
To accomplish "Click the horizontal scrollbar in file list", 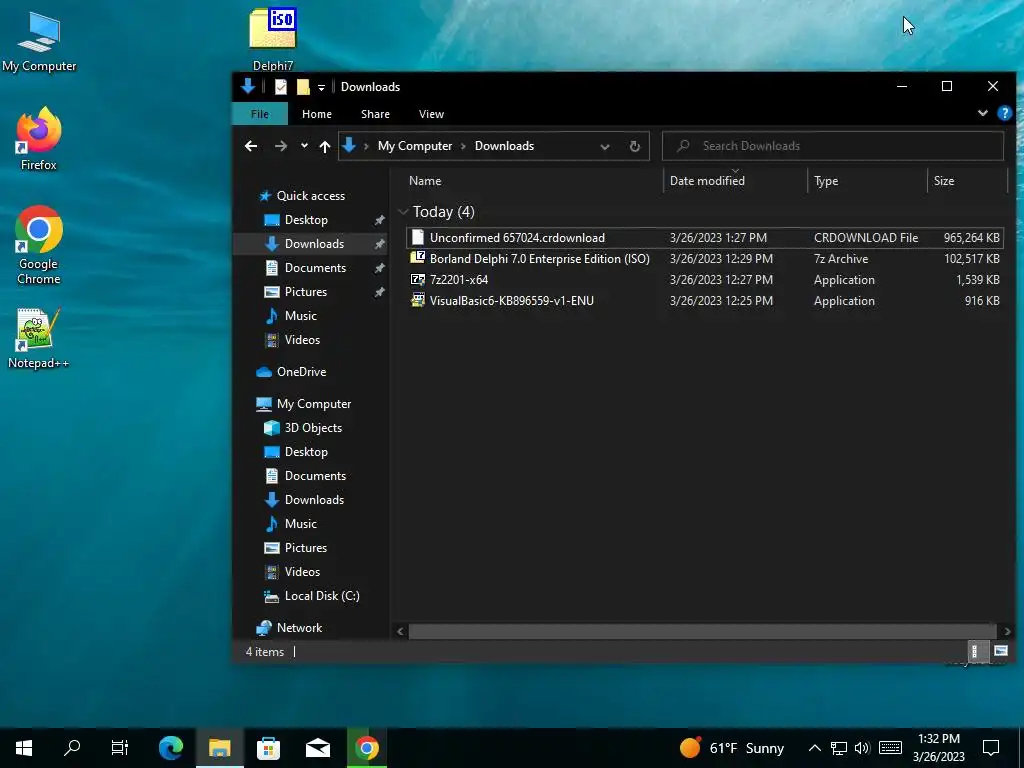I will click(x=703, y=632).
